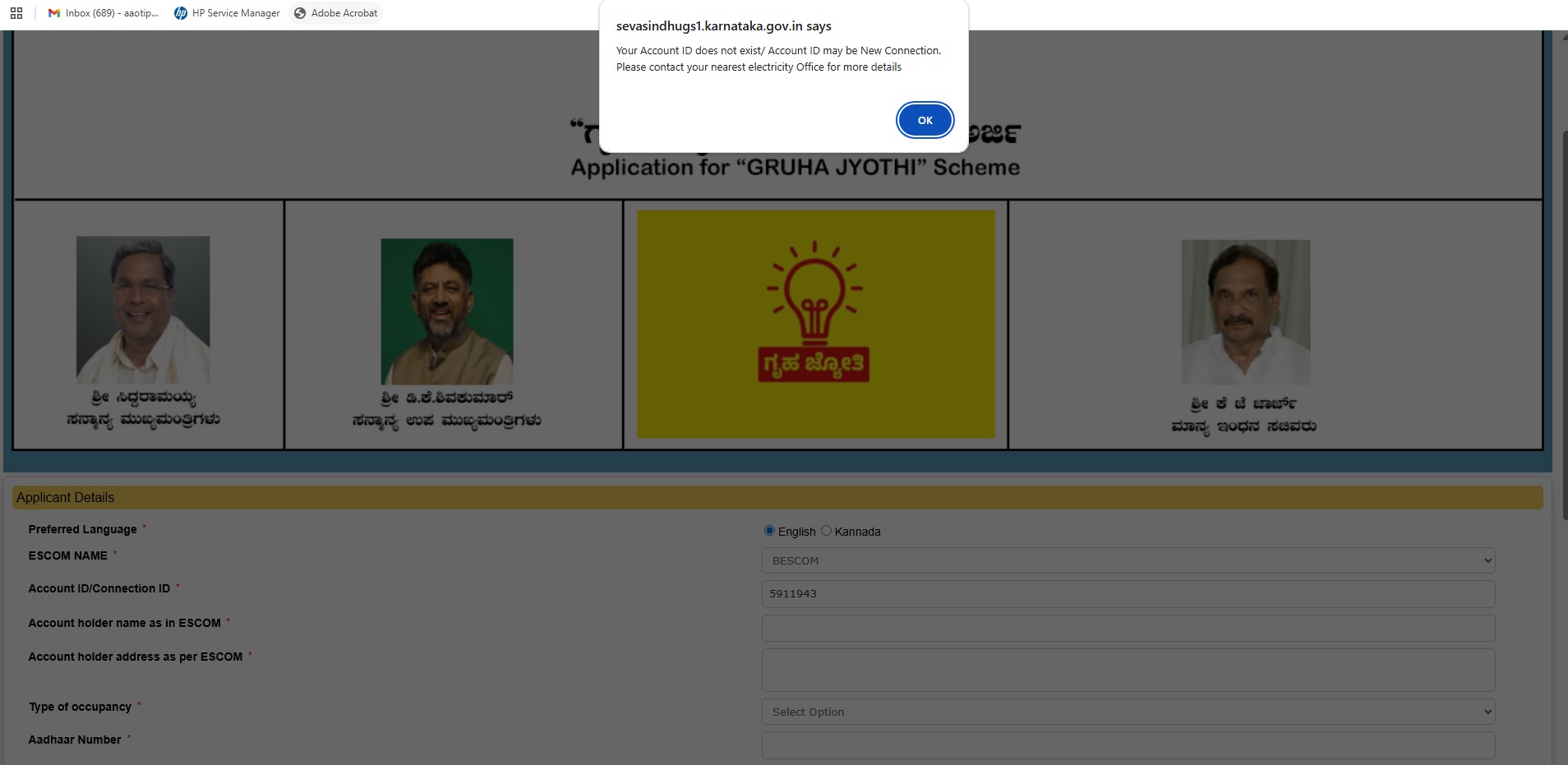Click the D.K. Shivakumar portrait photo
This screenshot has height=765, width=1568.
click(447, 311)
